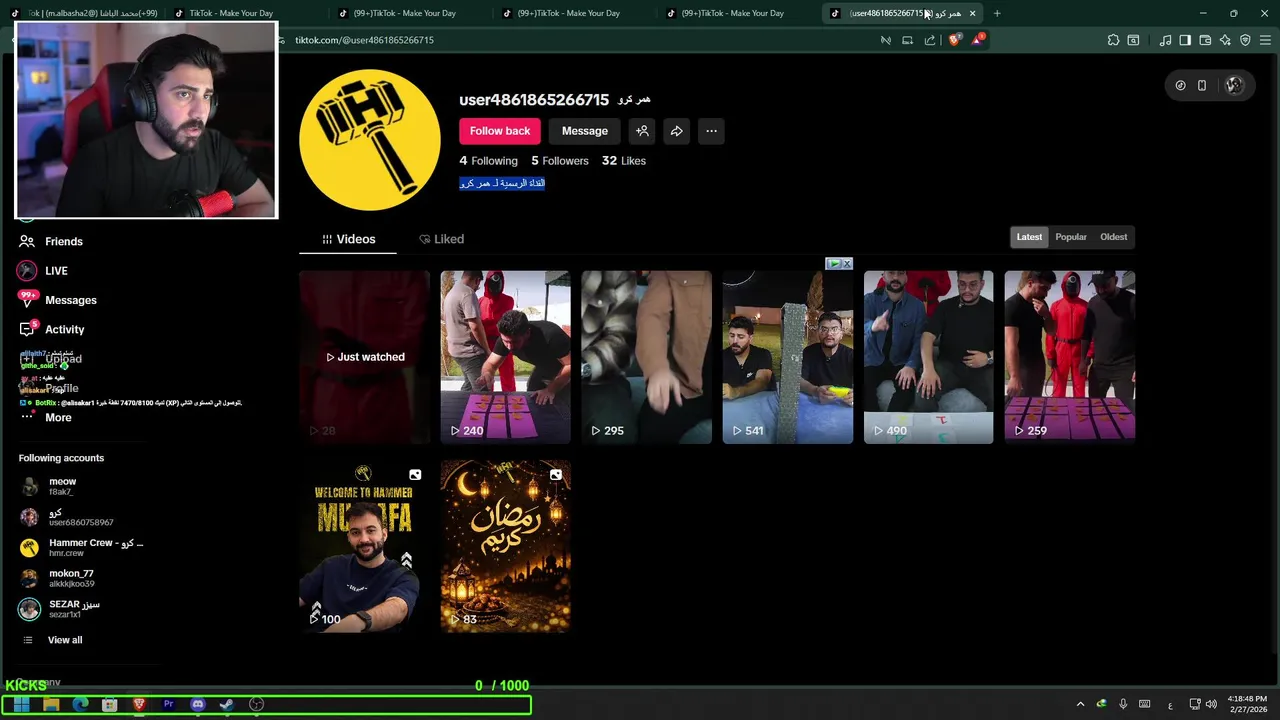Switch to the m.albasha2 TikTok browser tab
Viewport: 1280px width, 720px height.
point(83,13)
